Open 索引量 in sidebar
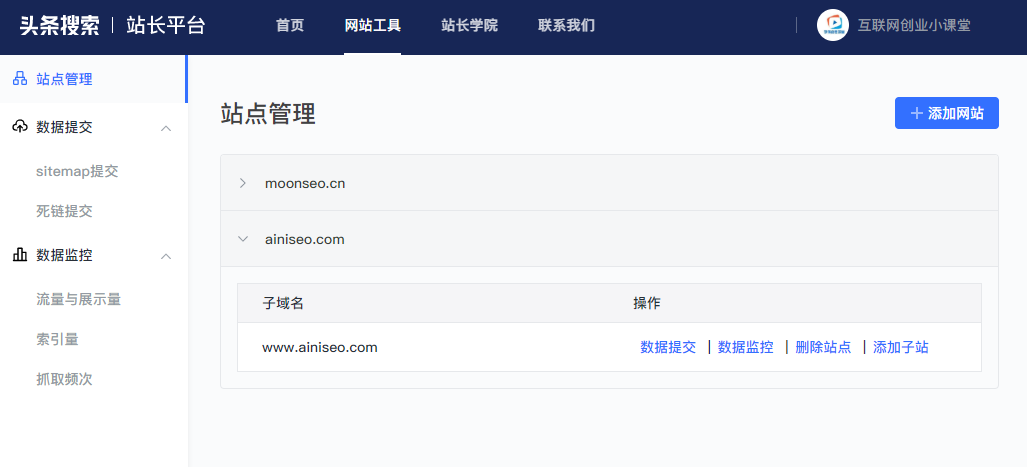 tap(58, 339)
